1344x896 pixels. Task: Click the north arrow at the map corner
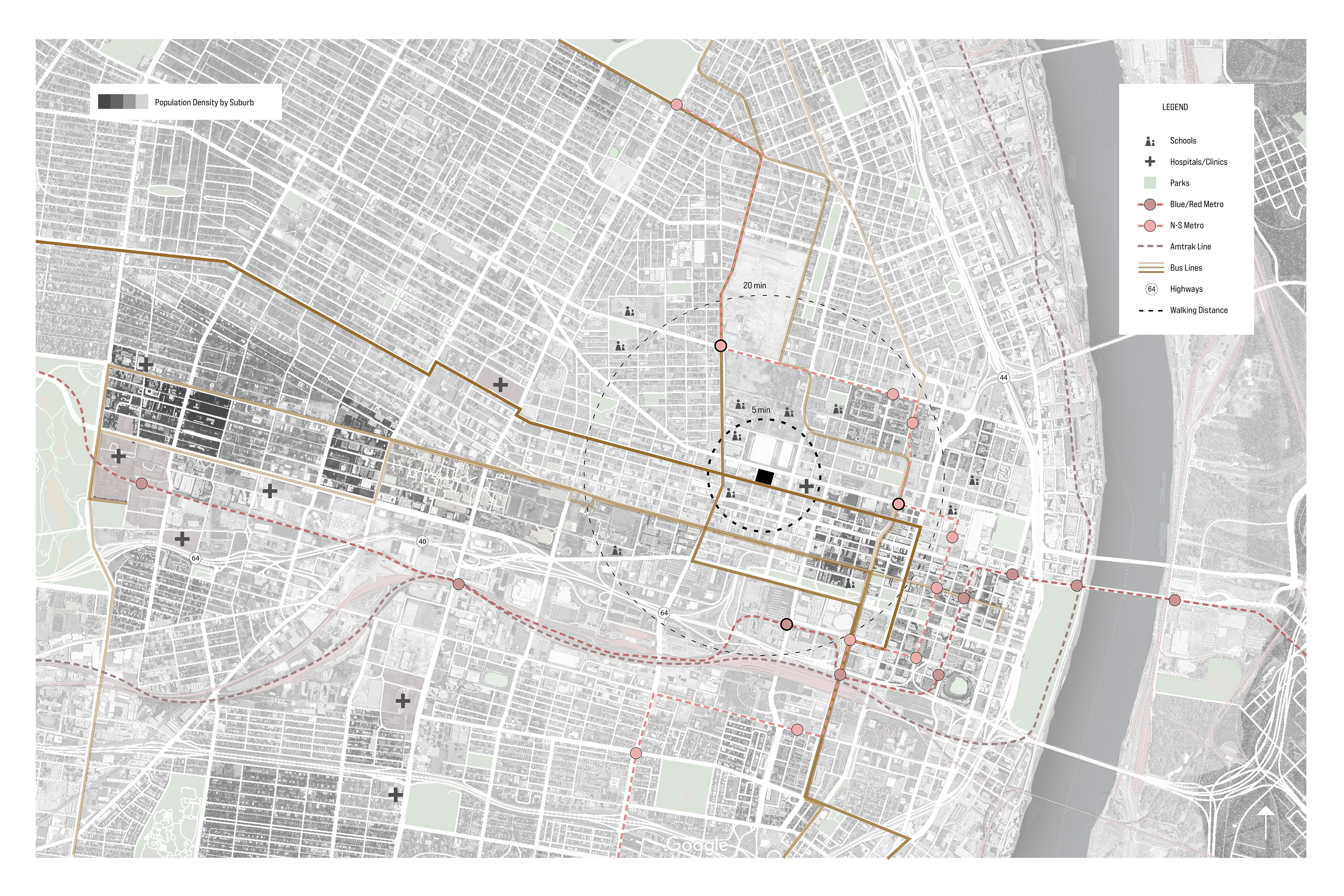(x=1266, y=824)
